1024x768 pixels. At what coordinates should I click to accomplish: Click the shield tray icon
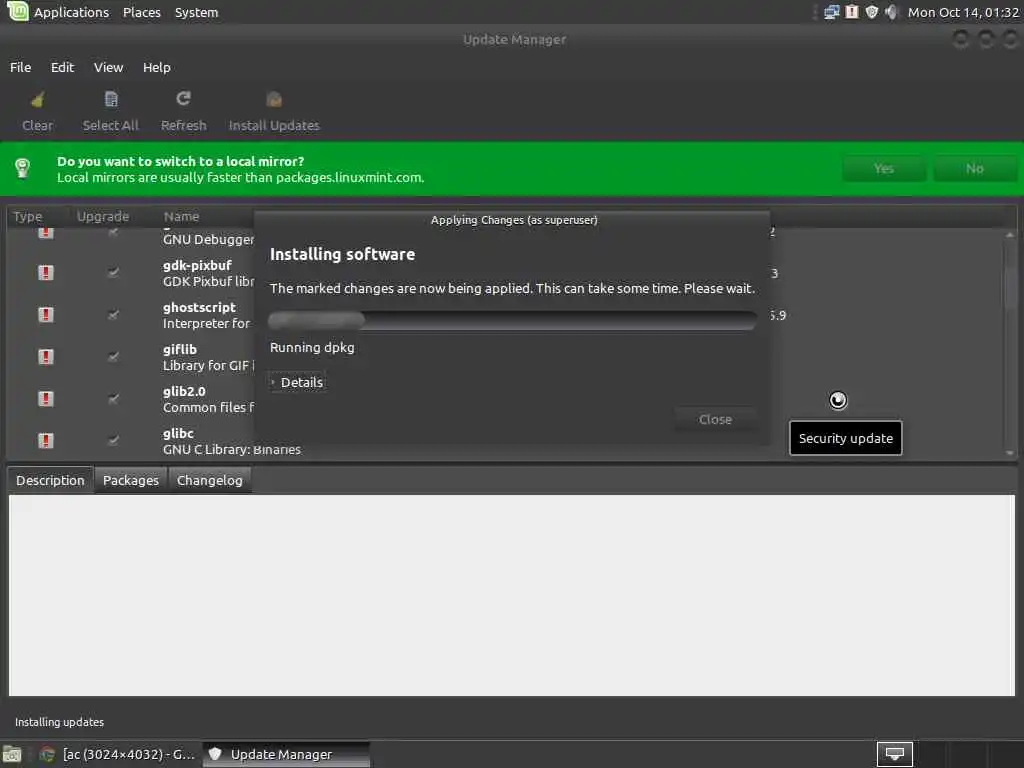coord(871,12)
